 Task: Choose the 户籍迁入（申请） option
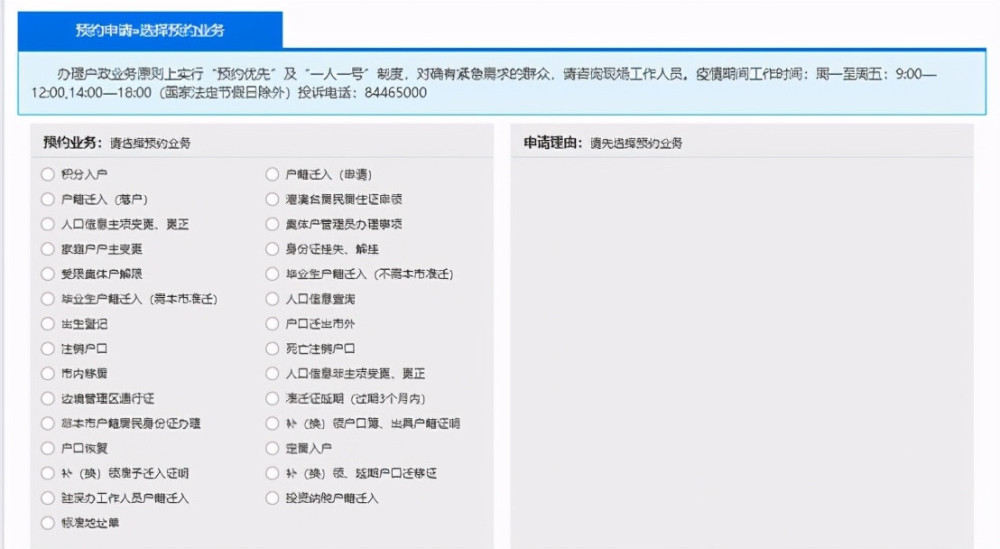272,174
